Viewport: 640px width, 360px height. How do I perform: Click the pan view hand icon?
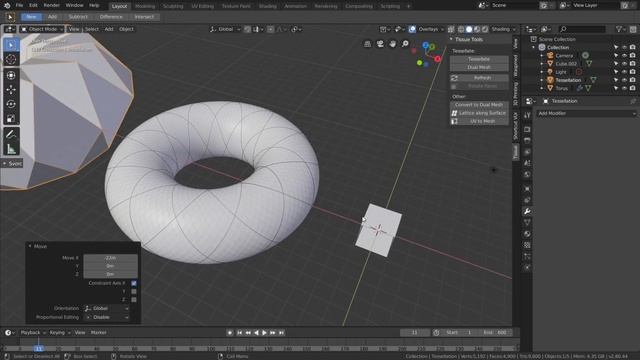tap(393, 44)
